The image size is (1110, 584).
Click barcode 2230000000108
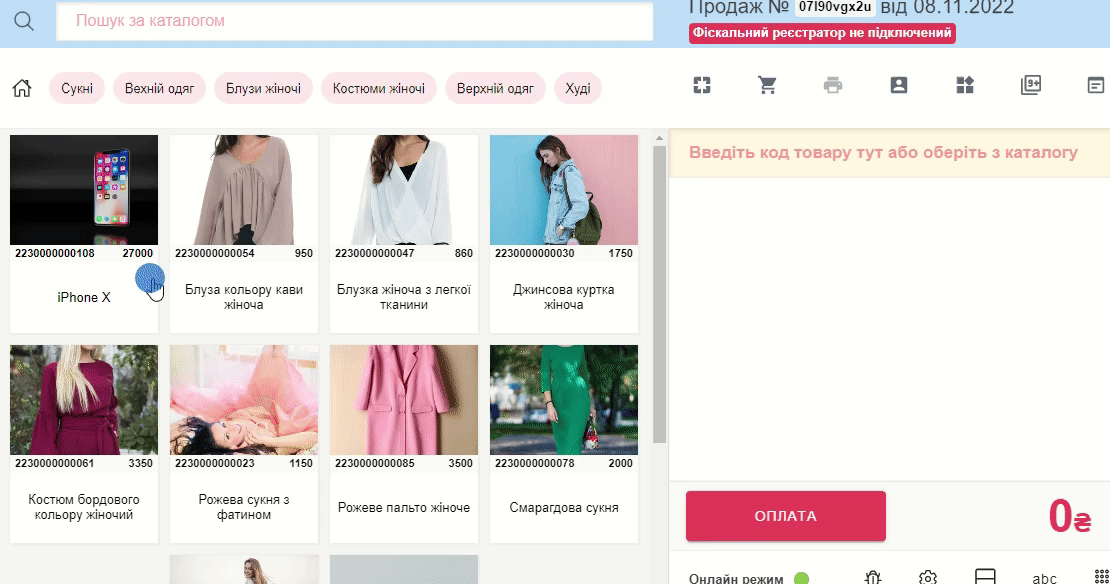click(x=55, y=253)
